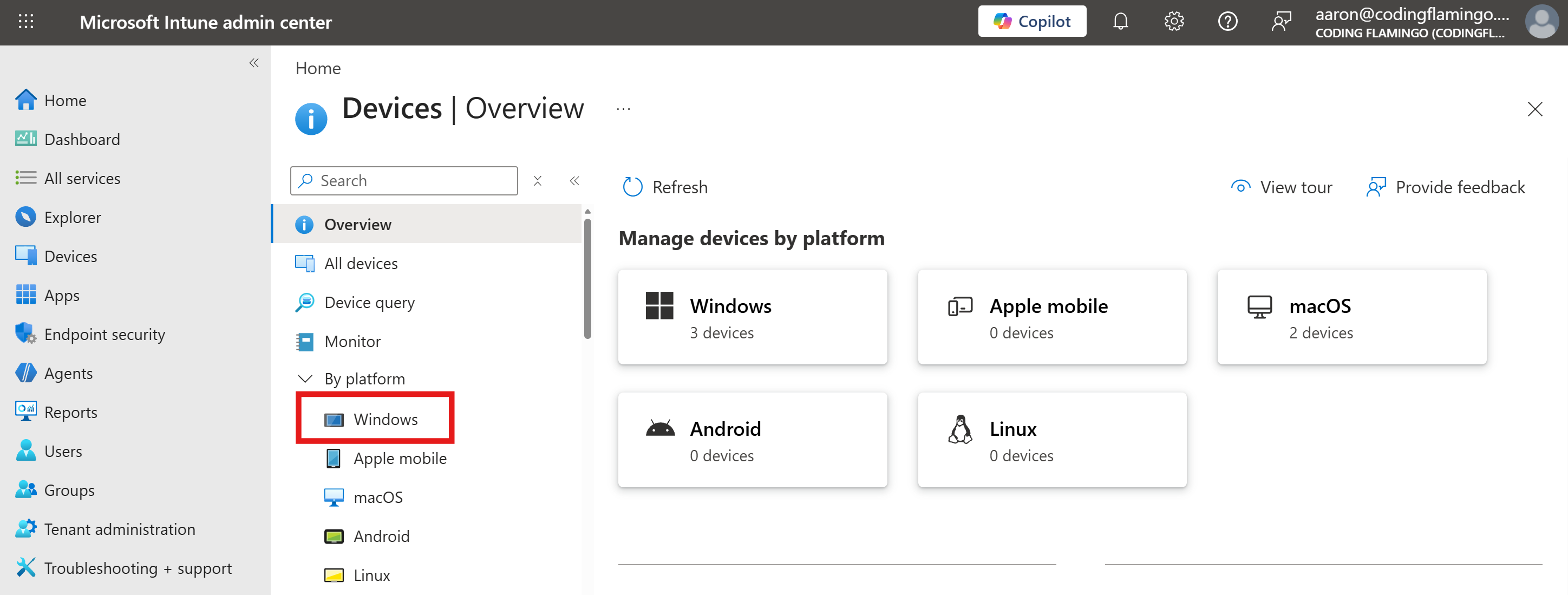
Task: Refresh the devices overview
Action: point(665,187)
